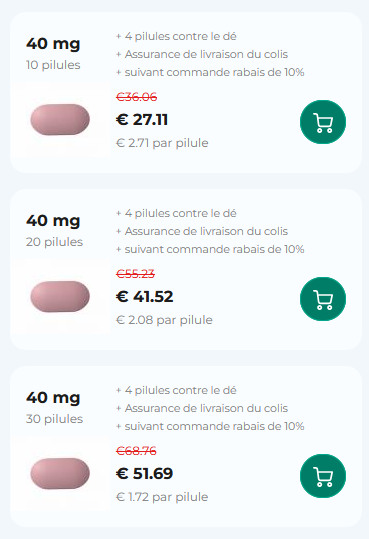This screenshot has height=539, width=369.
Task: Click the struck-through €68.76 price
Action: pyautogui.click(x=136, y=451)
